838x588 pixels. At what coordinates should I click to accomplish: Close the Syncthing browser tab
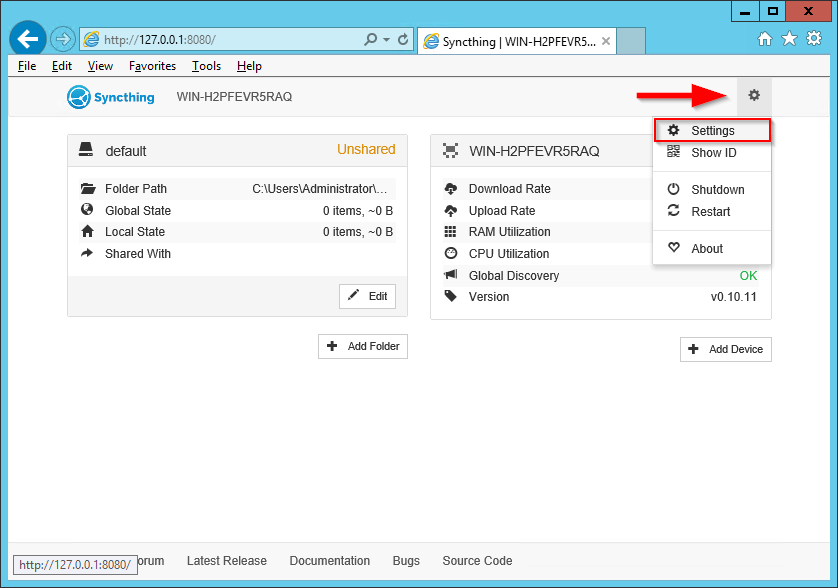point(606,41)
